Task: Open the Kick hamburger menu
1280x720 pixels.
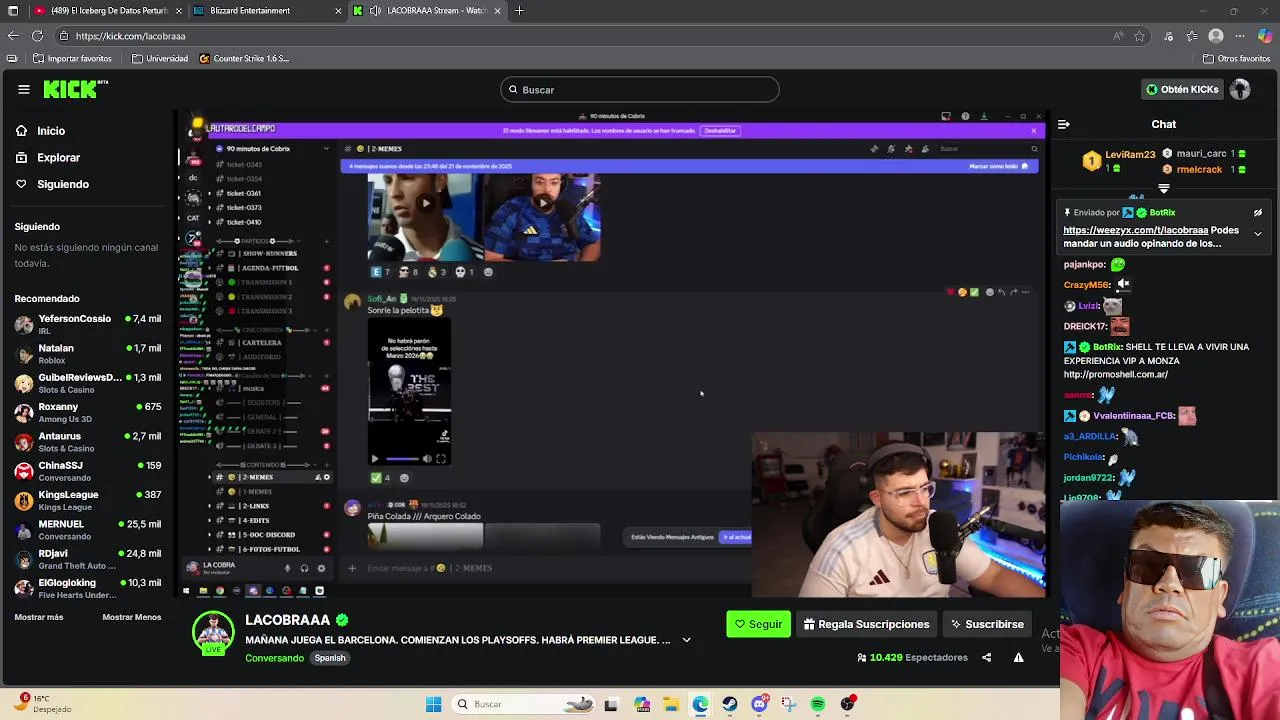Action: pyautogui.click(x=24, y=89)
